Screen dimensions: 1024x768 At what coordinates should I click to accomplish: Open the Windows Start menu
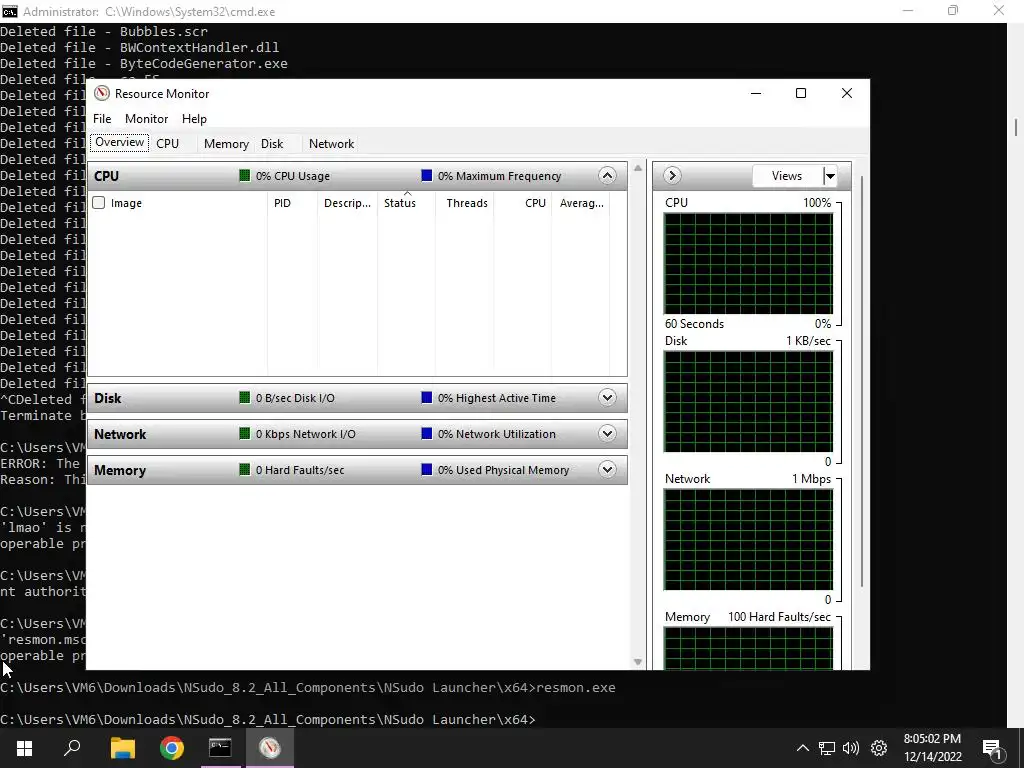(x=24, y=748)
